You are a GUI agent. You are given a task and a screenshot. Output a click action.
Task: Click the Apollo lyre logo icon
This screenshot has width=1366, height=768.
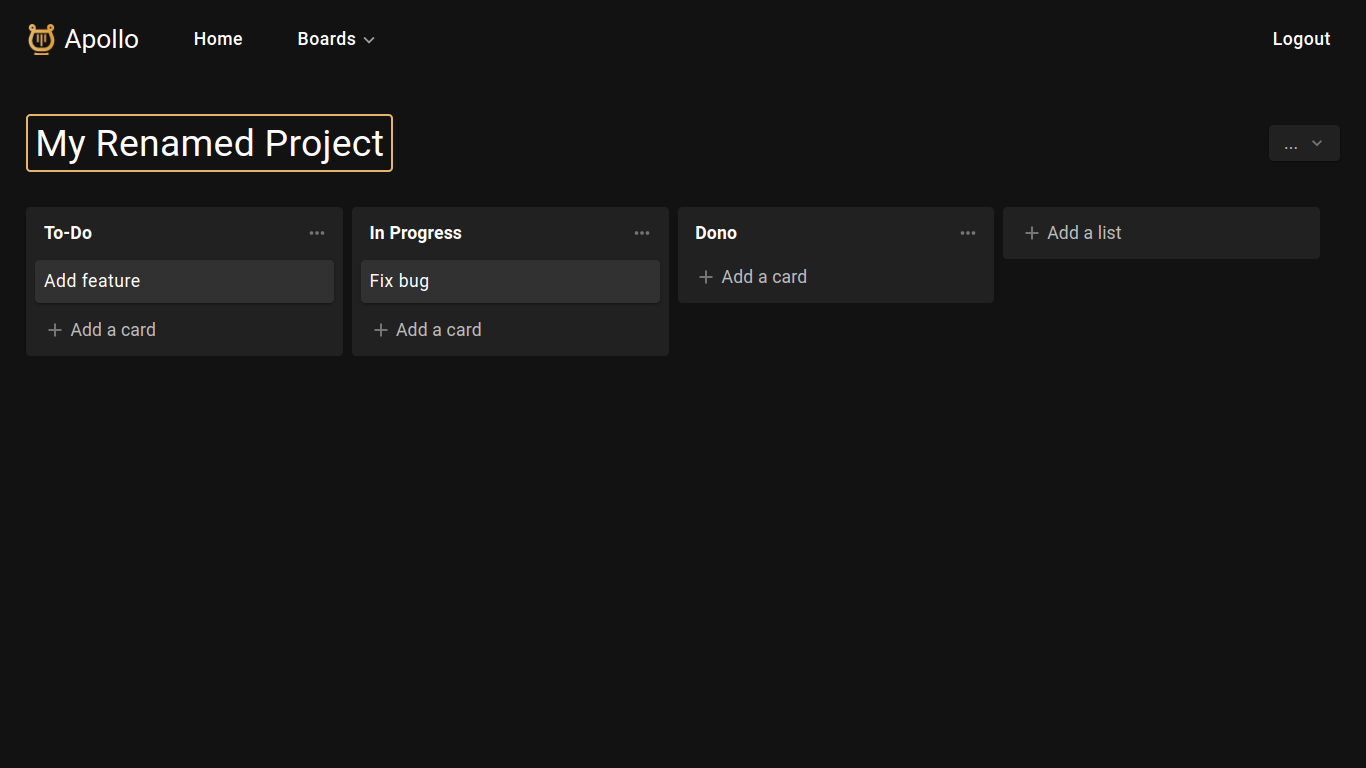click(41, 39)
